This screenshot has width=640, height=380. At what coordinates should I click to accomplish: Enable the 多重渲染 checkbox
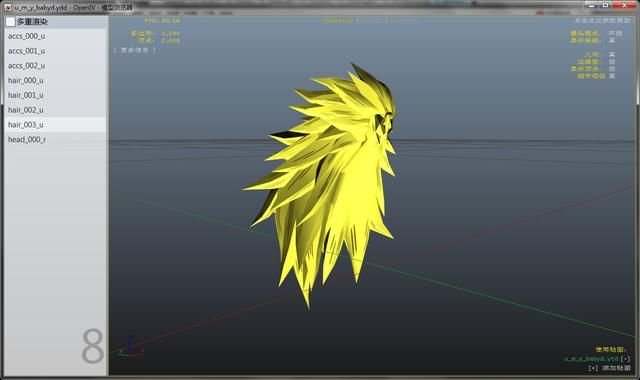point(10,22)
